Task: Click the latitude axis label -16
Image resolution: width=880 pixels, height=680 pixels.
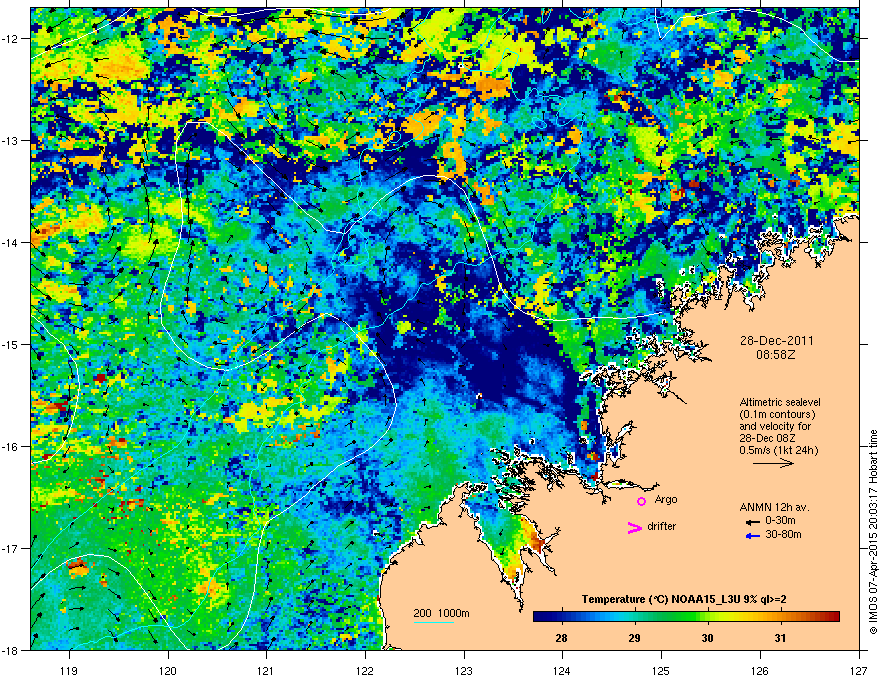Action: (11, 447)
